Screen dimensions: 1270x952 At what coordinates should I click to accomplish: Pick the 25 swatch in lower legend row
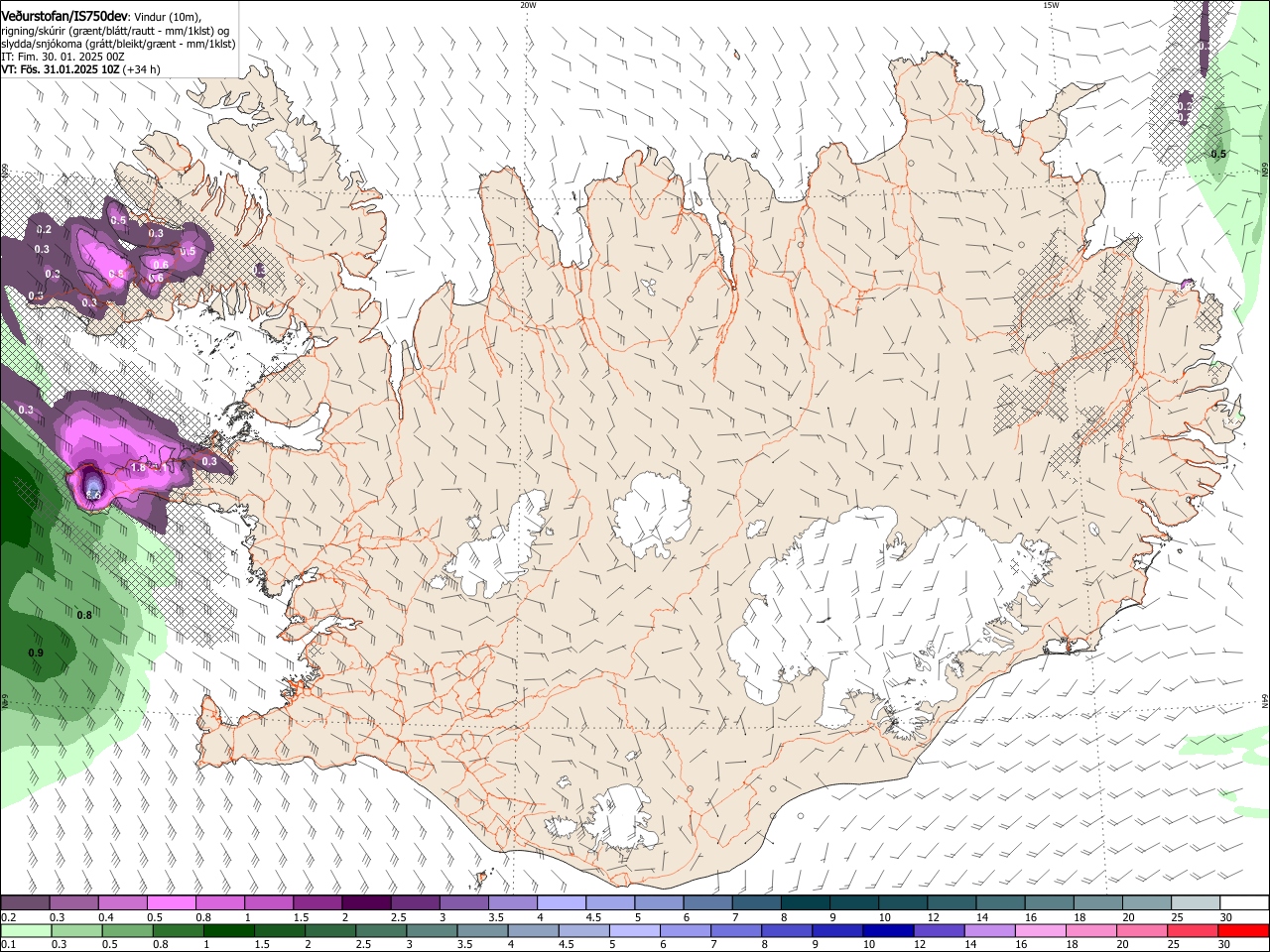pyautogui.click(x=1192, y=931)
